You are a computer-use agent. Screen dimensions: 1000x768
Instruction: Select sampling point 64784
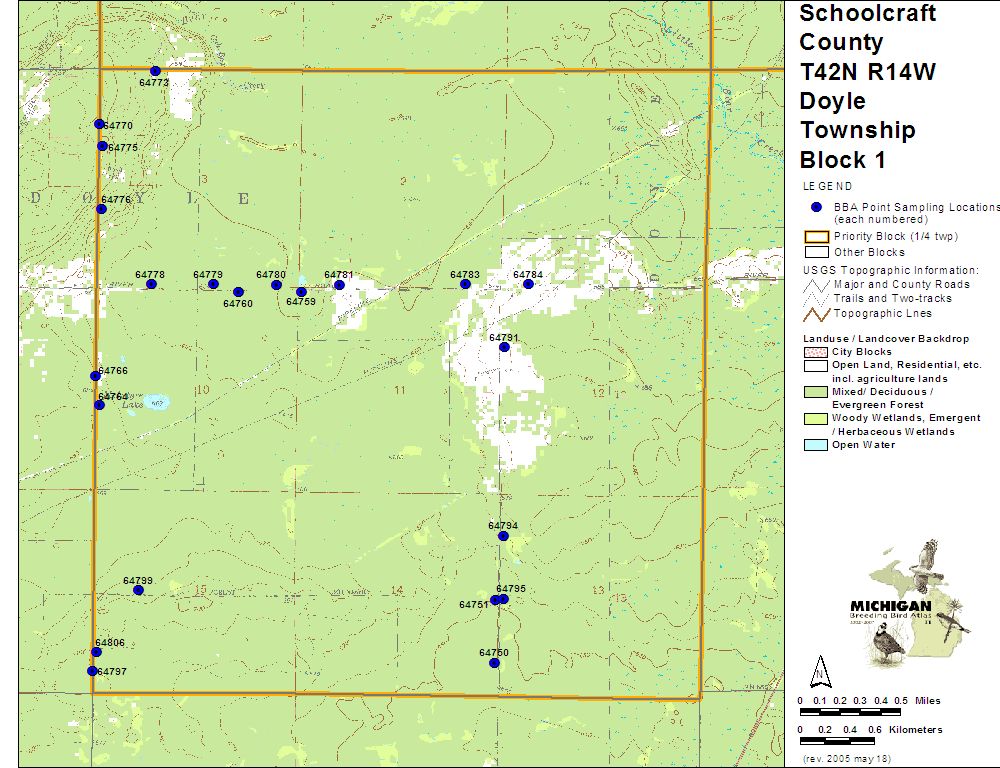[528, 284]
